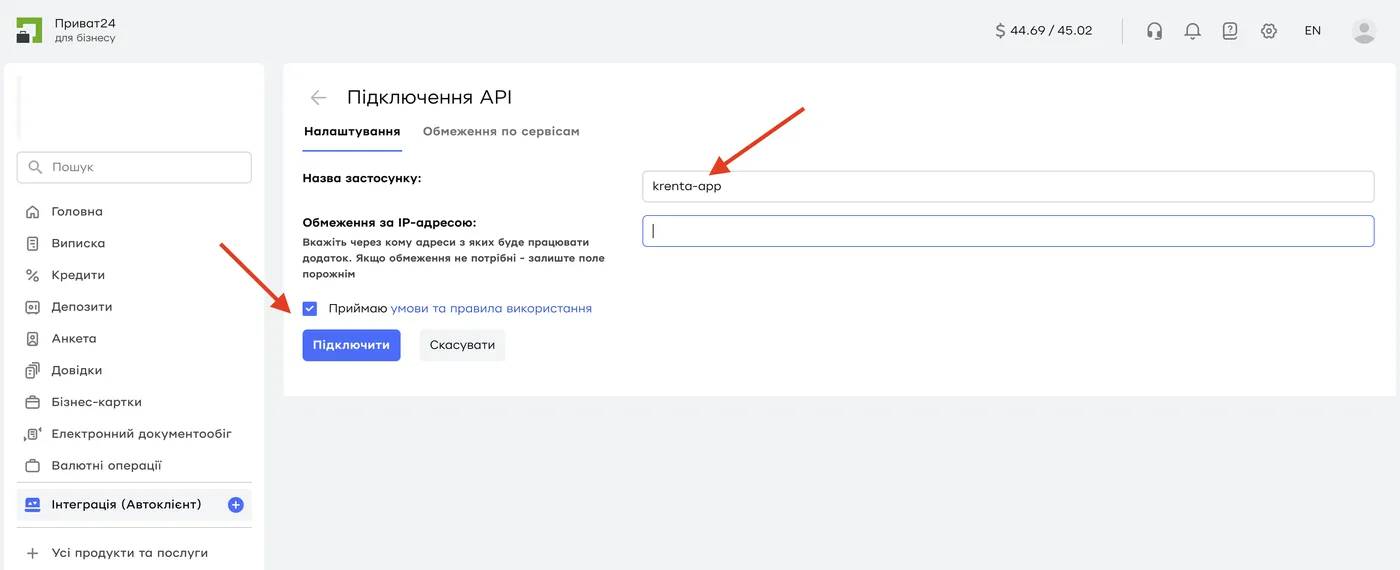The width and height of the screenshot is (1400, 570).
Task: Open the user profile avatar
Action: 1364,31
